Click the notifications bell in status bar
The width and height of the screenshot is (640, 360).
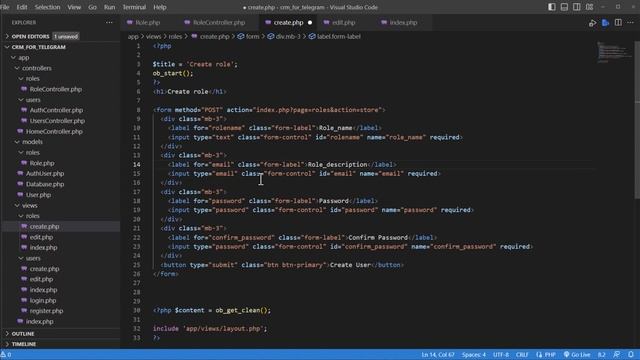tap(631, 354)
